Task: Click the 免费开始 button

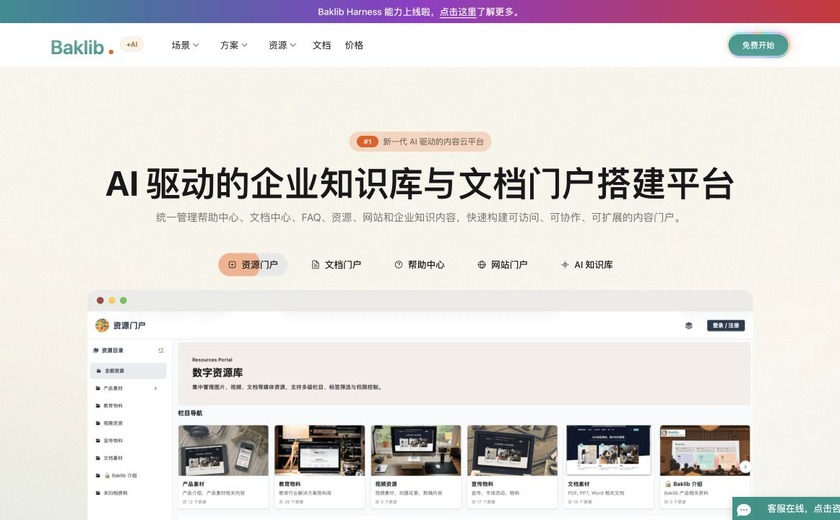Action: click(758, 45)
